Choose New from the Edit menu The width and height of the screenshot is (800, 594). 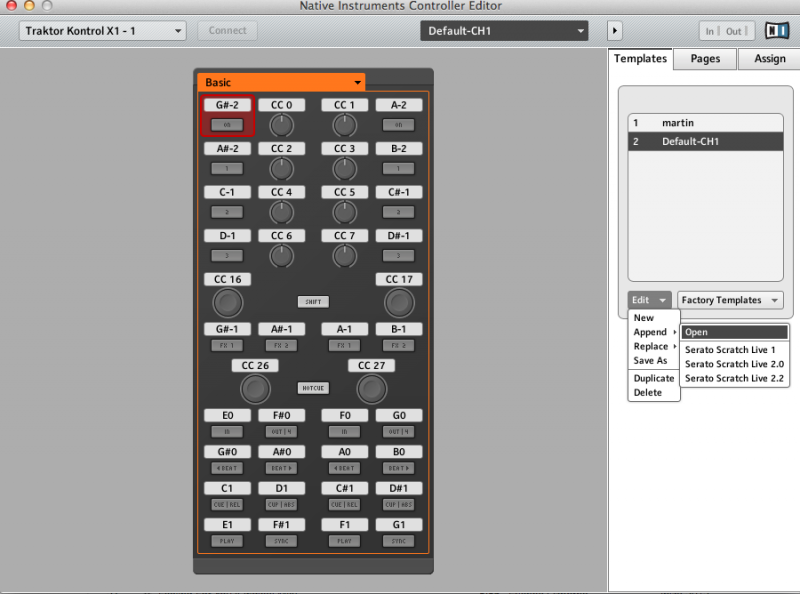point(654,317)
